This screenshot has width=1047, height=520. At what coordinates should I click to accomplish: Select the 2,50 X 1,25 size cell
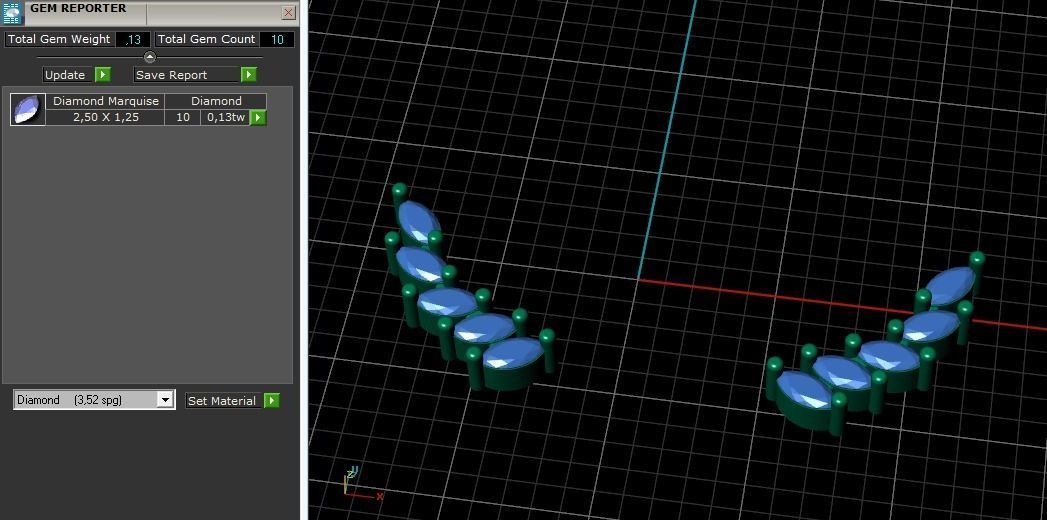[x=106, y=117]
